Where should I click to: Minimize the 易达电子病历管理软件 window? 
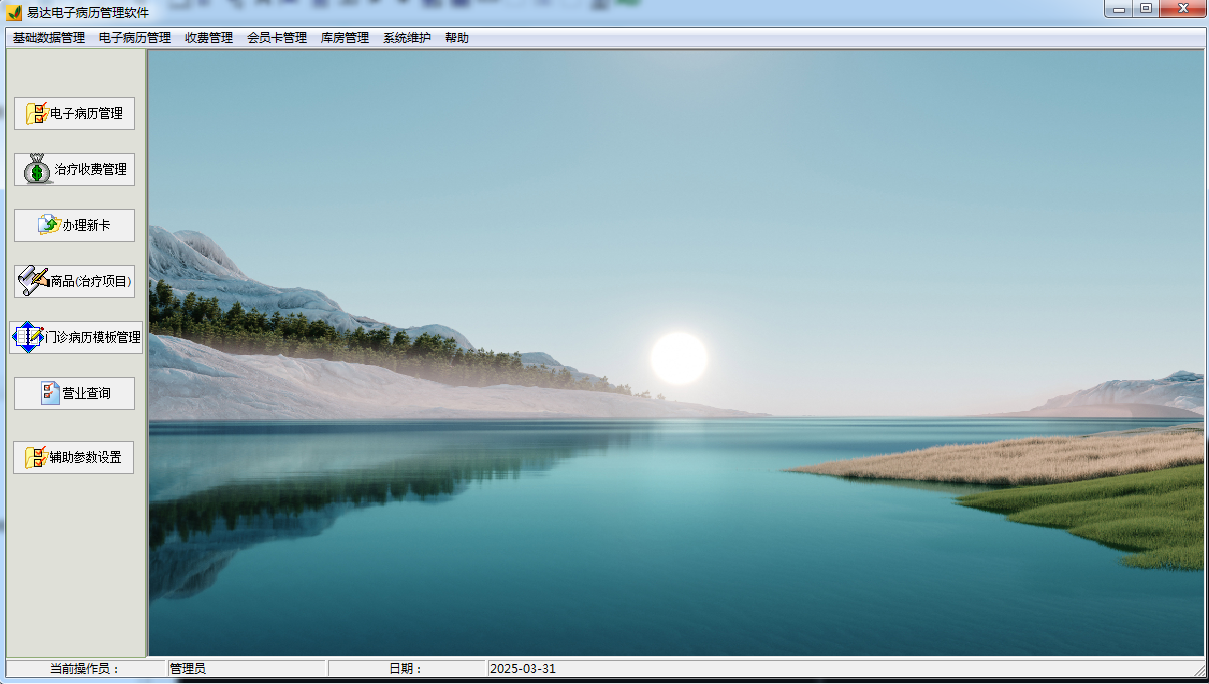(x=1119, y=9)
